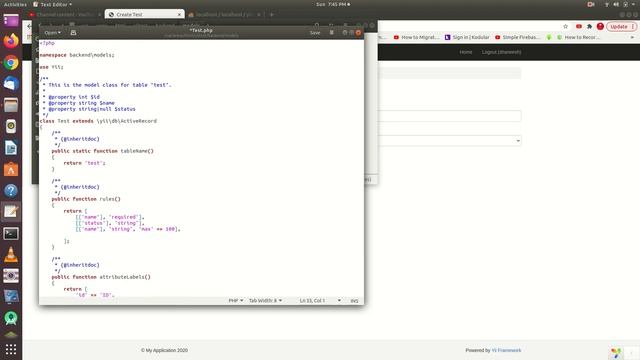This screenshot has width=640, height=360.
Task: Save the Test.php file
Action: pos(315,33)
